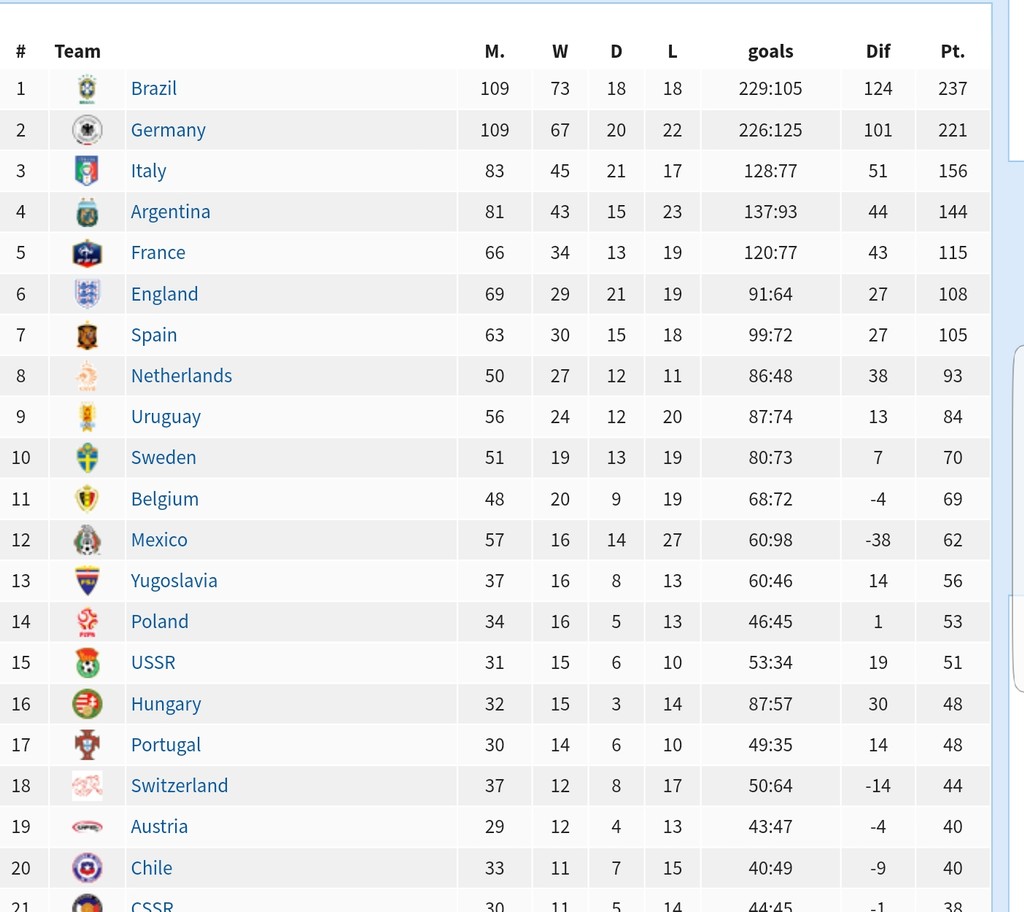Click the Brazil team crest icon
This screenshot has height=912, width=1024.
87,89
